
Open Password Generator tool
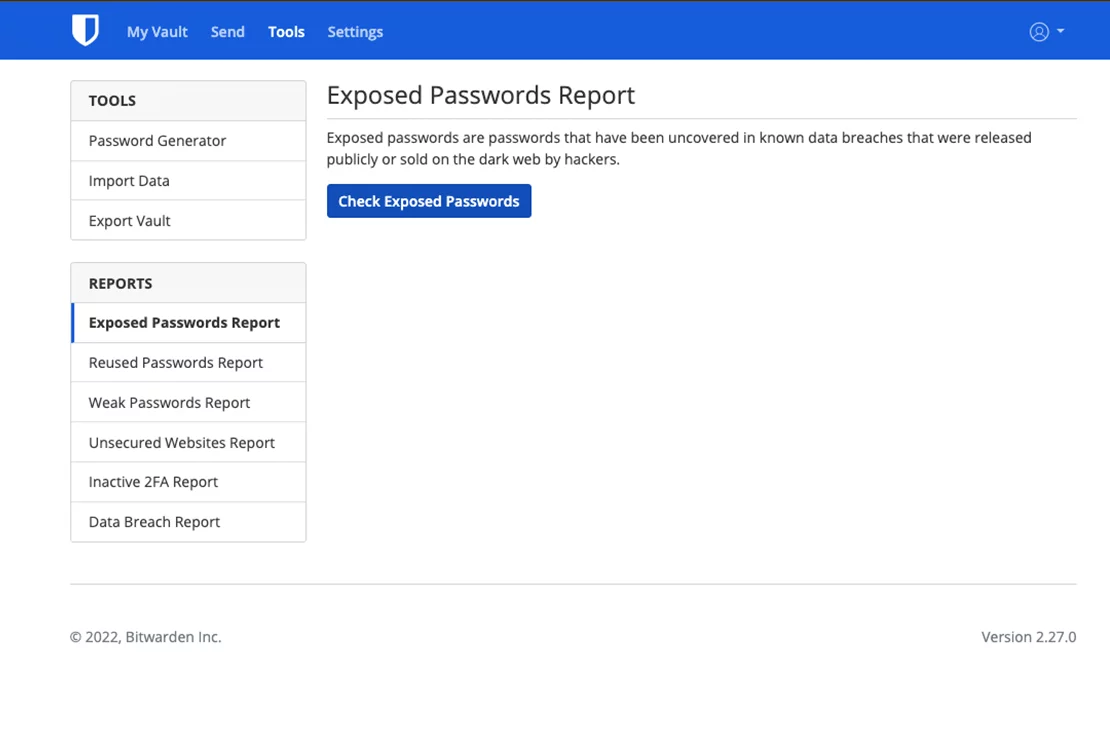point(188,140)
